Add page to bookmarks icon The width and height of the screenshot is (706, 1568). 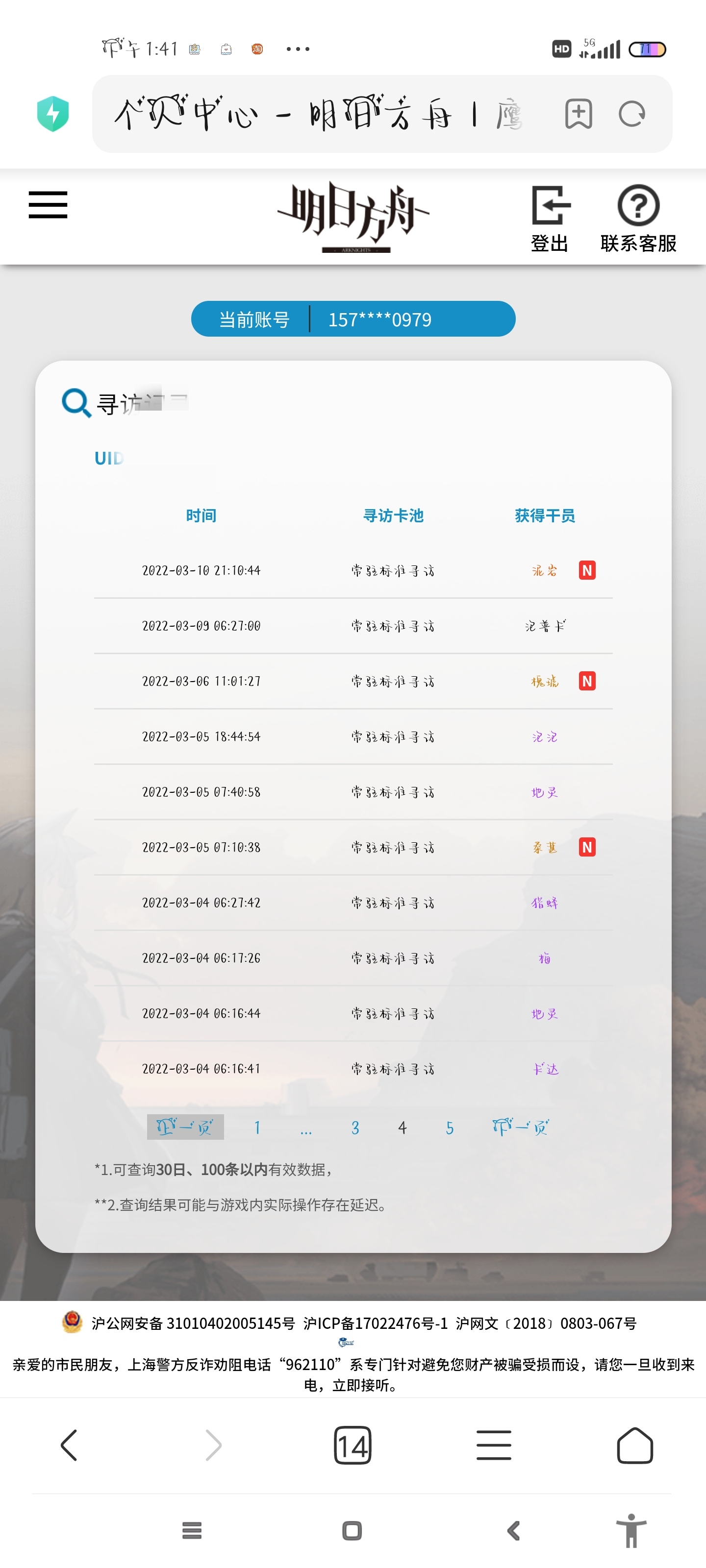click(x=578, y=113)
